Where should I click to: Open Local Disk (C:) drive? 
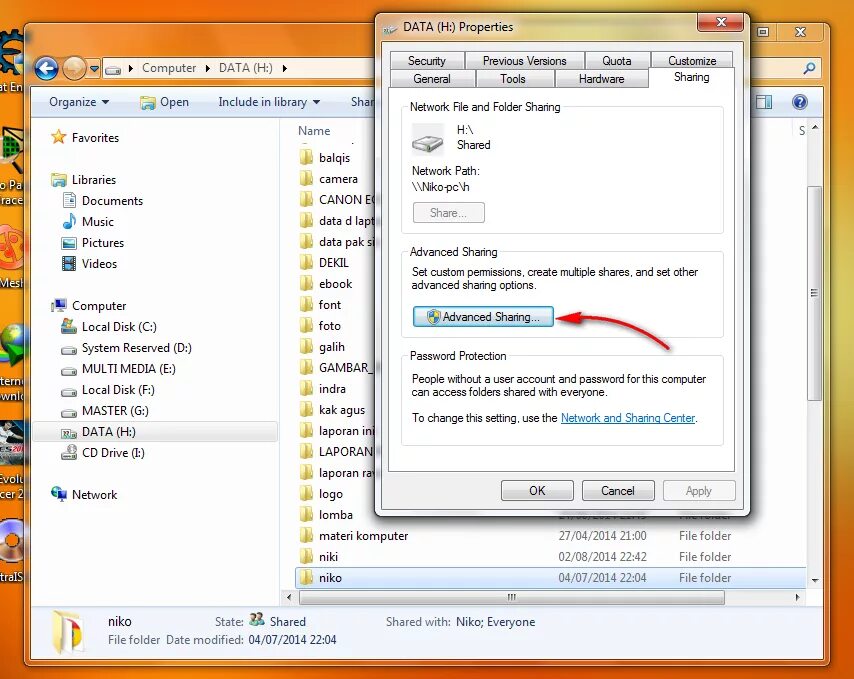coord(109,327)
